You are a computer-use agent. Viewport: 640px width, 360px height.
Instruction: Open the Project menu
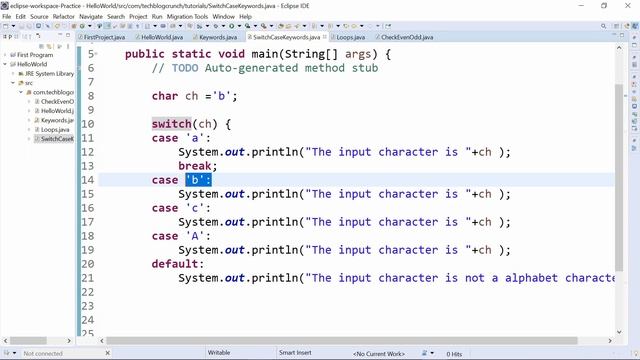[138, 17]
